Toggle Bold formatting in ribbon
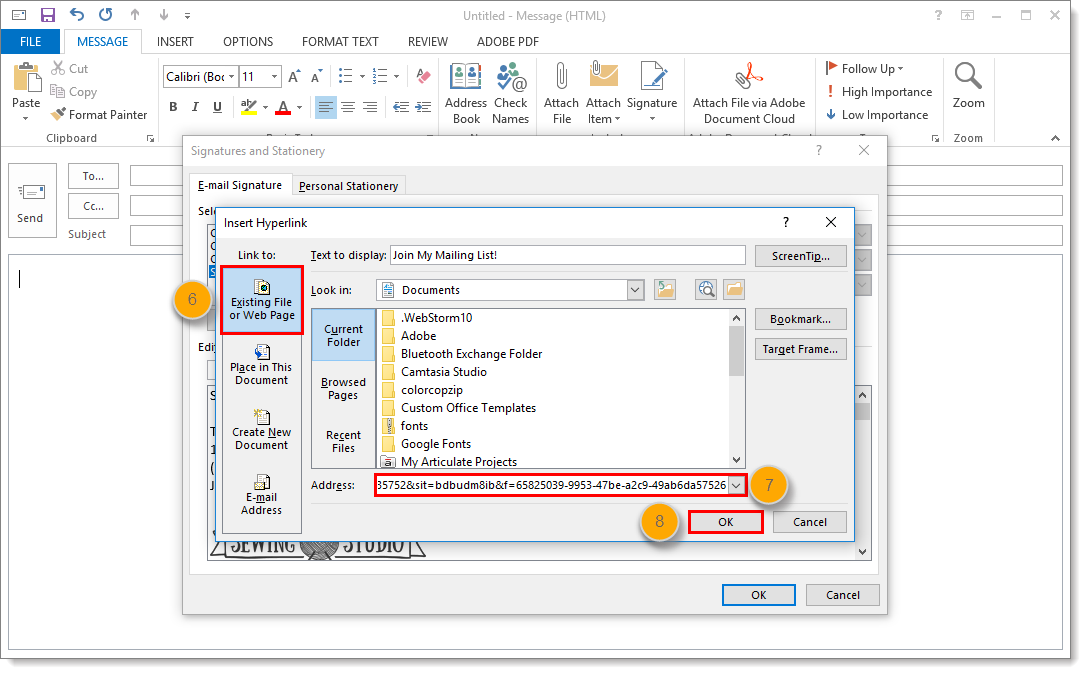 (x=173, y=107)
